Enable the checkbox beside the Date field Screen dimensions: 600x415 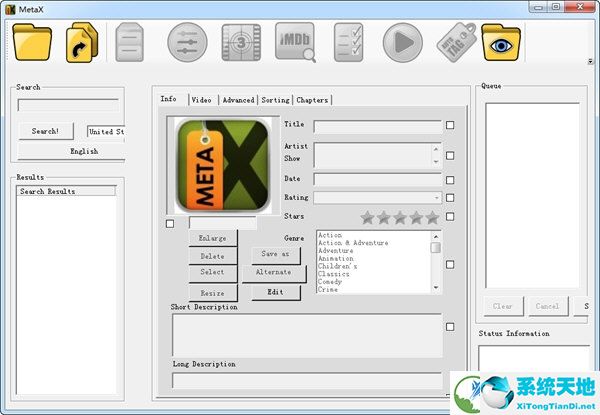tap(450, 179)
